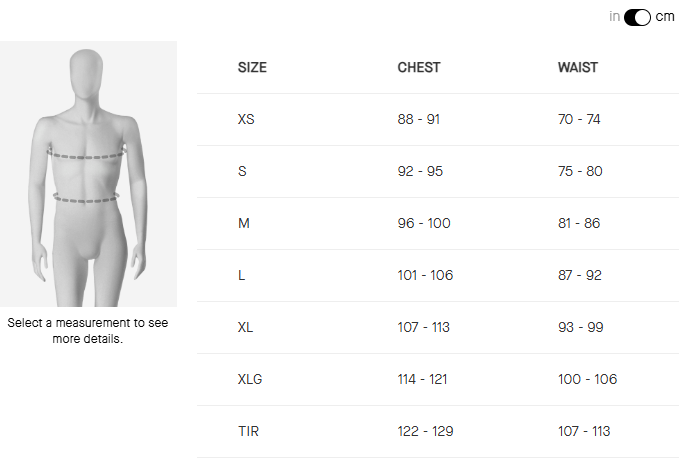Screen dimensions: 689x469
Task: Pick the L size row label
Action: (242, 275)
